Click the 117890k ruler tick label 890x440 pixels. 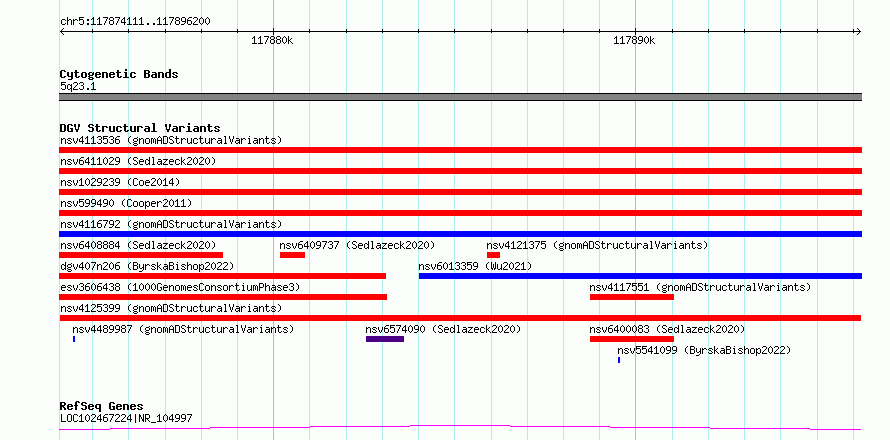coord(635,41)
